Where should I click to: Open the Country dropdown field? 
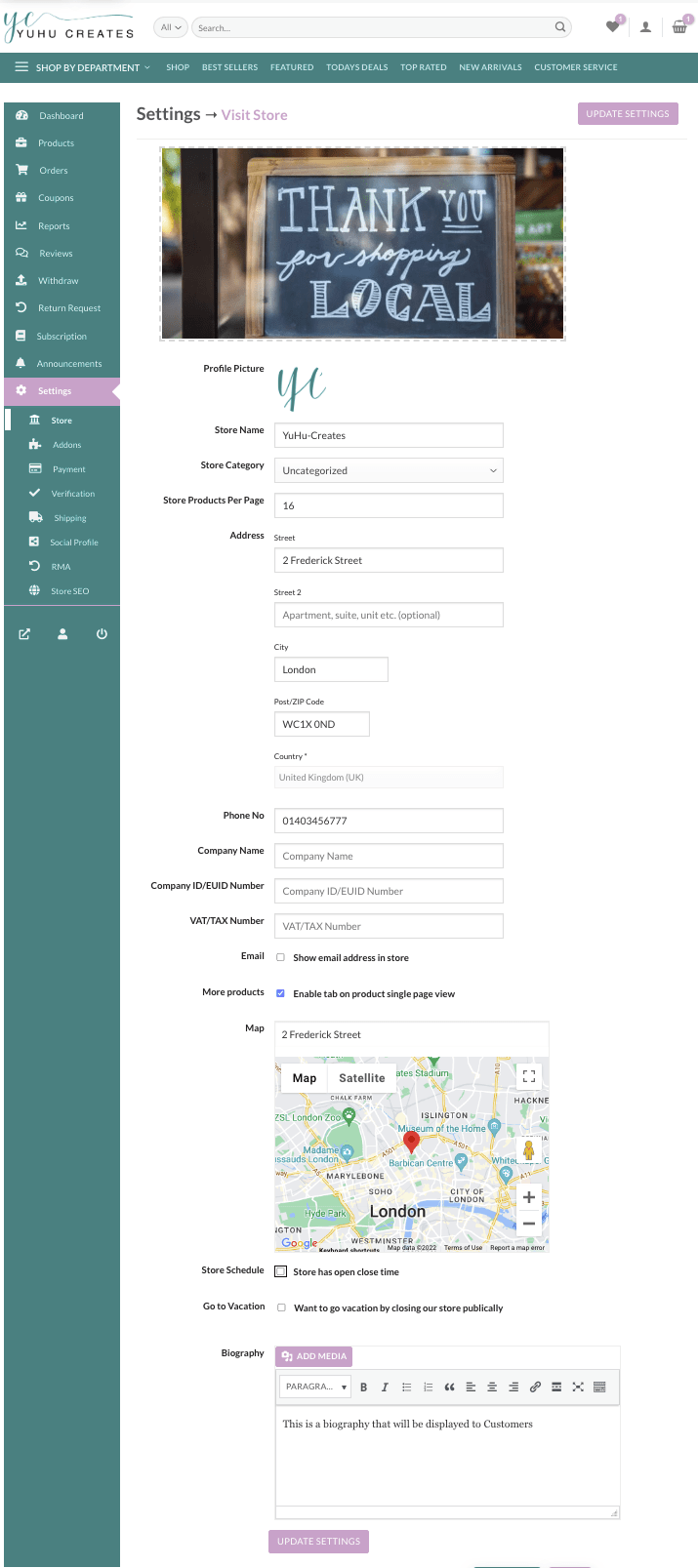click(x=389, y=778)
